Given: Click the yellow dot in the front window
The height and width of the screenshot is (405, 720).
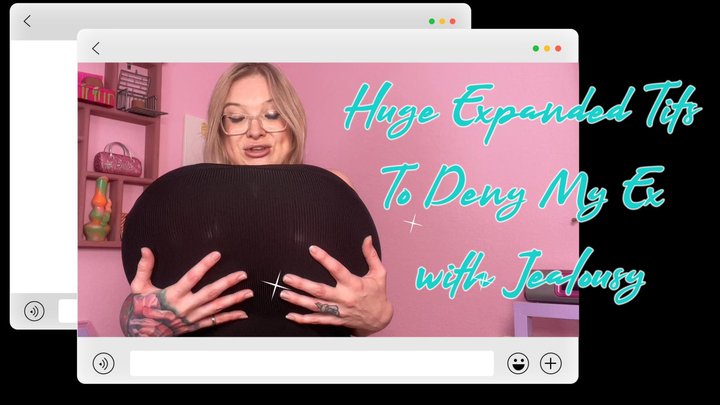Looking at the screenshot, I should coord(547,48).
